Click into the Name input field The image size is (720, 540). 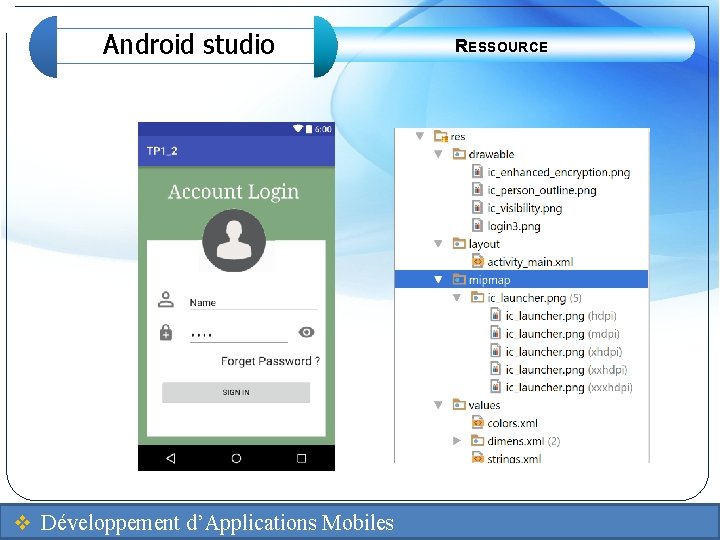253,303
